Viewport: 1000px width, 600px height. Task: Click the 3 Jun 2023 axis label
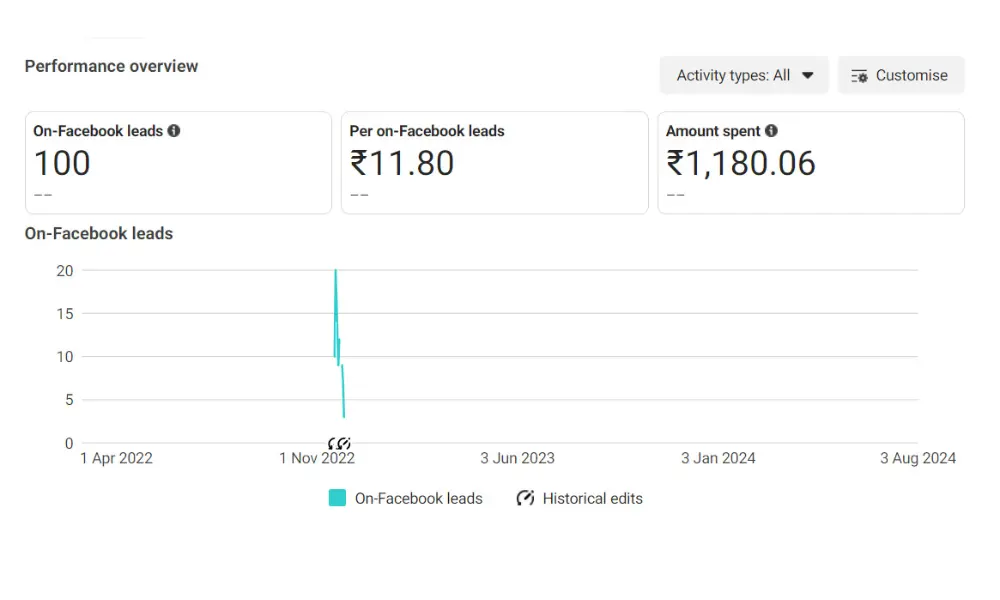(517, 458)
